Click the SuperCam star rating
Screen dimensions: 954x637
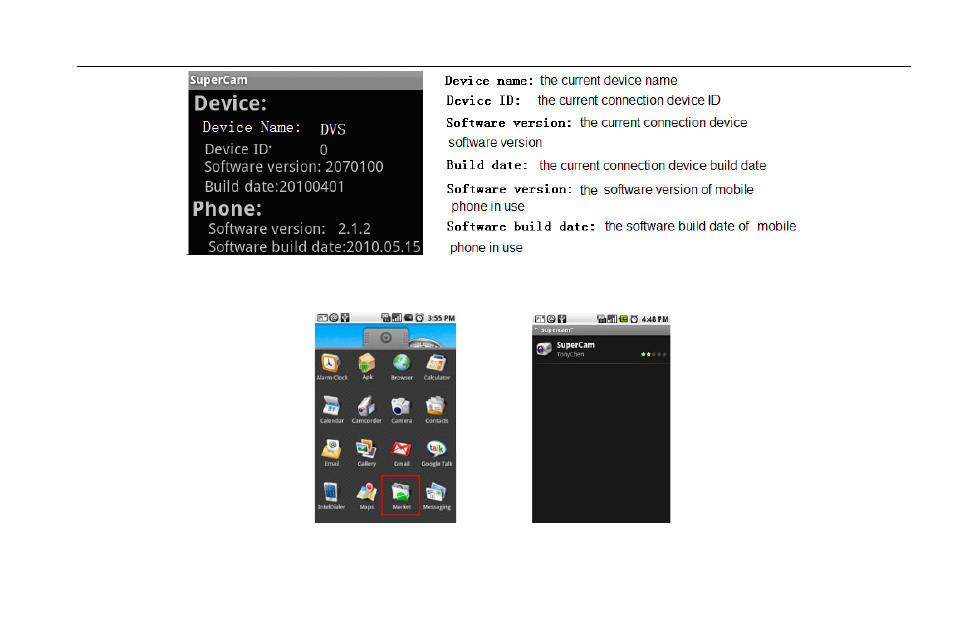653,354
